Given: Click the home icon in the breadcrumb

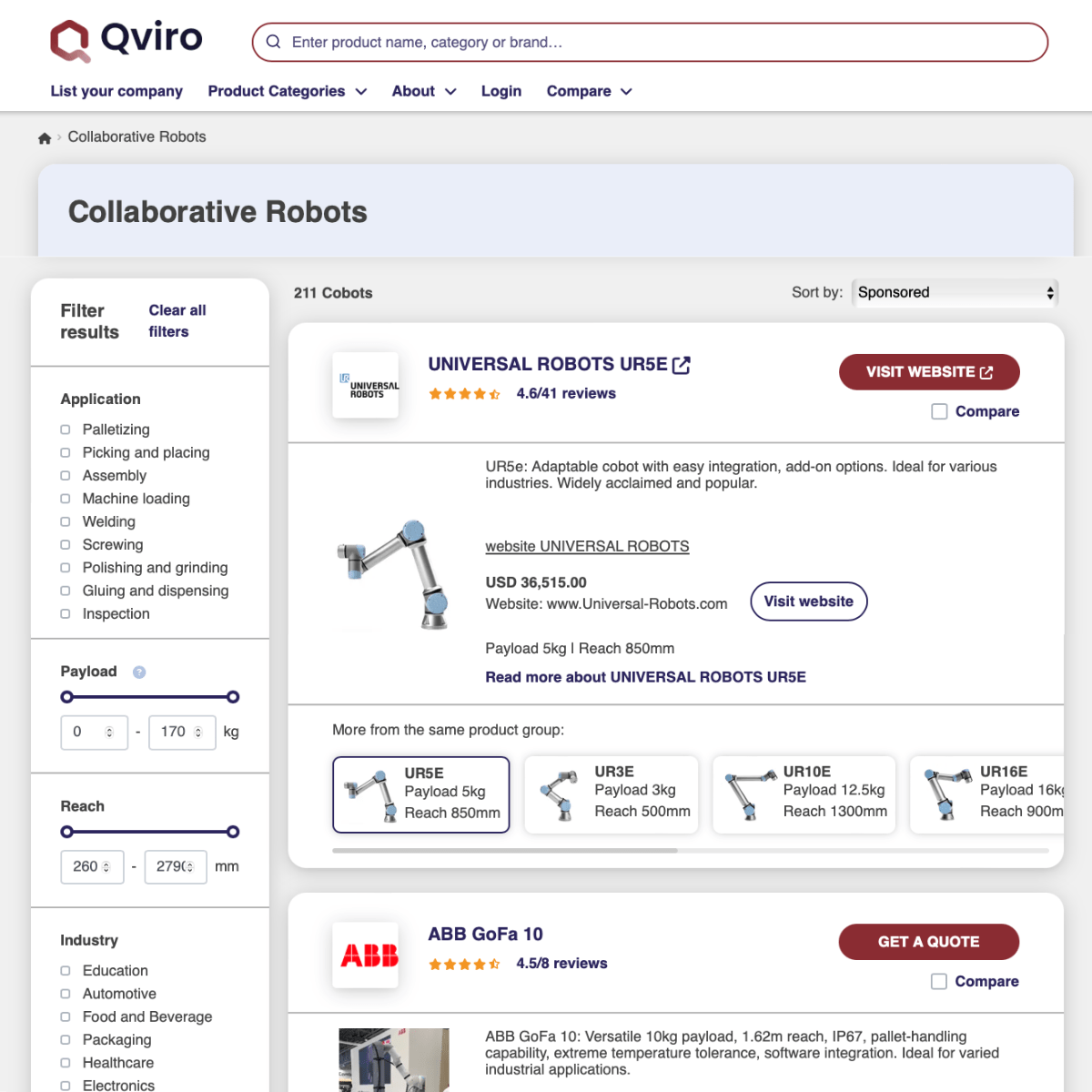Looking at the screenshot, I should click(x=44, y=136).
